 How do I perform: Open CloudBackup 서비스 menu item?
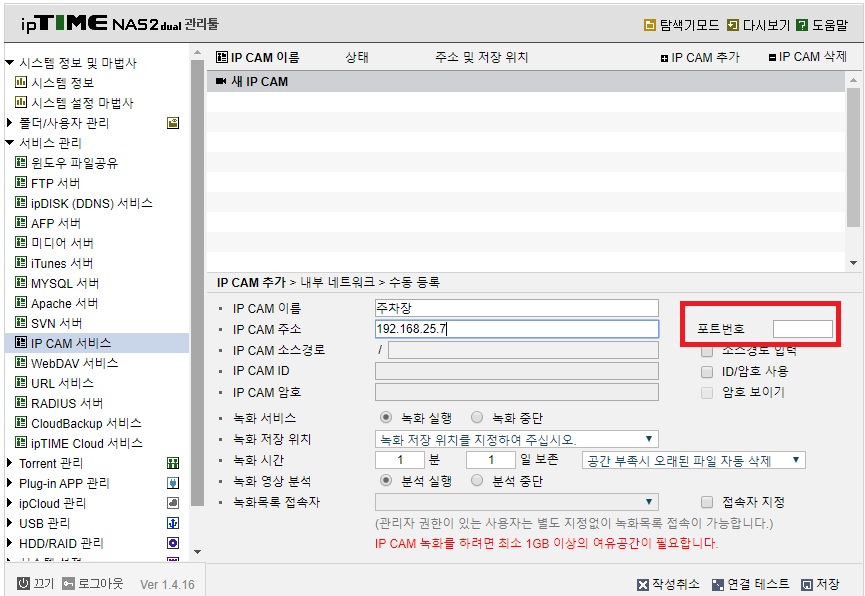coord(86,423)
